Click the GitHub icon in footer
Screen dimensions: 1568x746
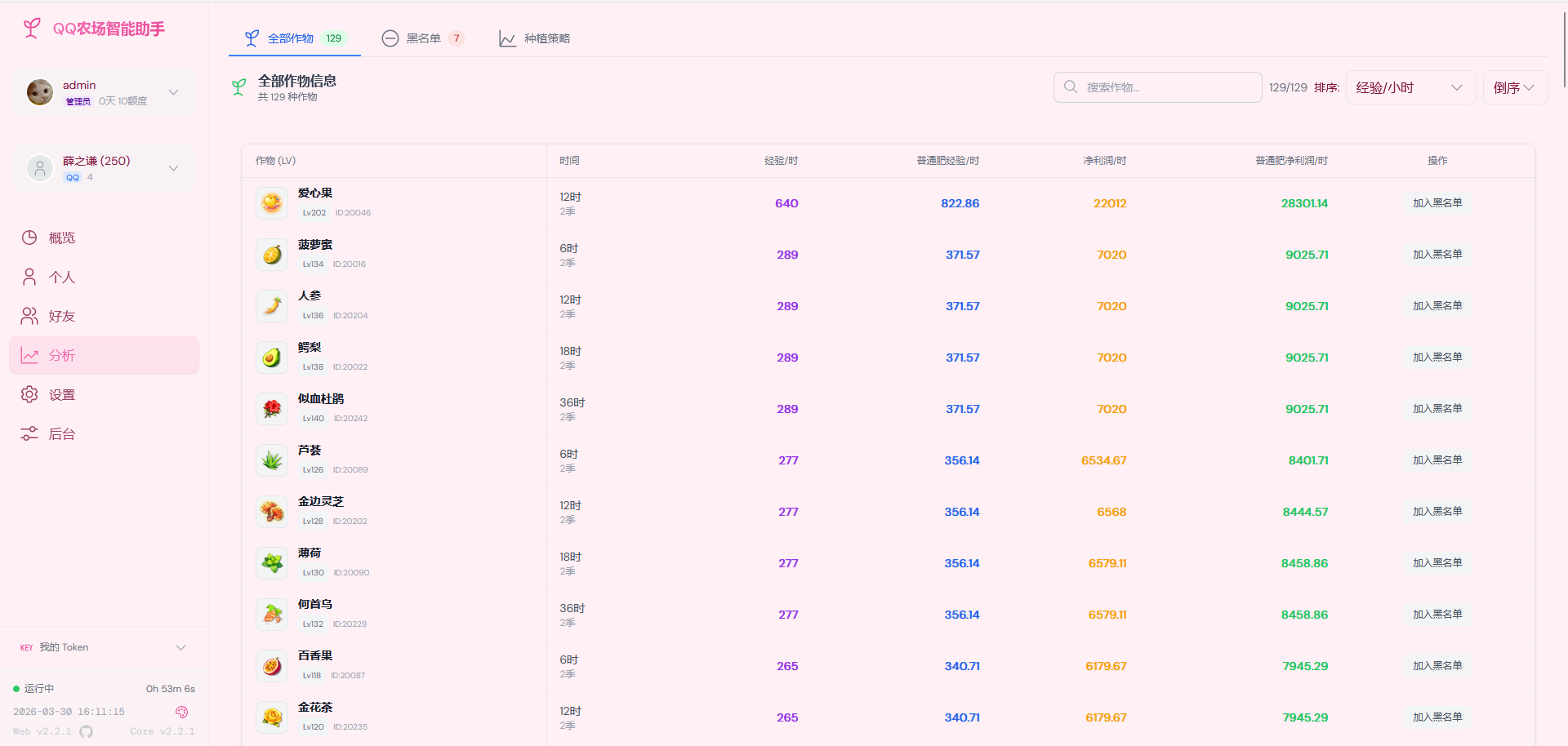coord(87,731)
